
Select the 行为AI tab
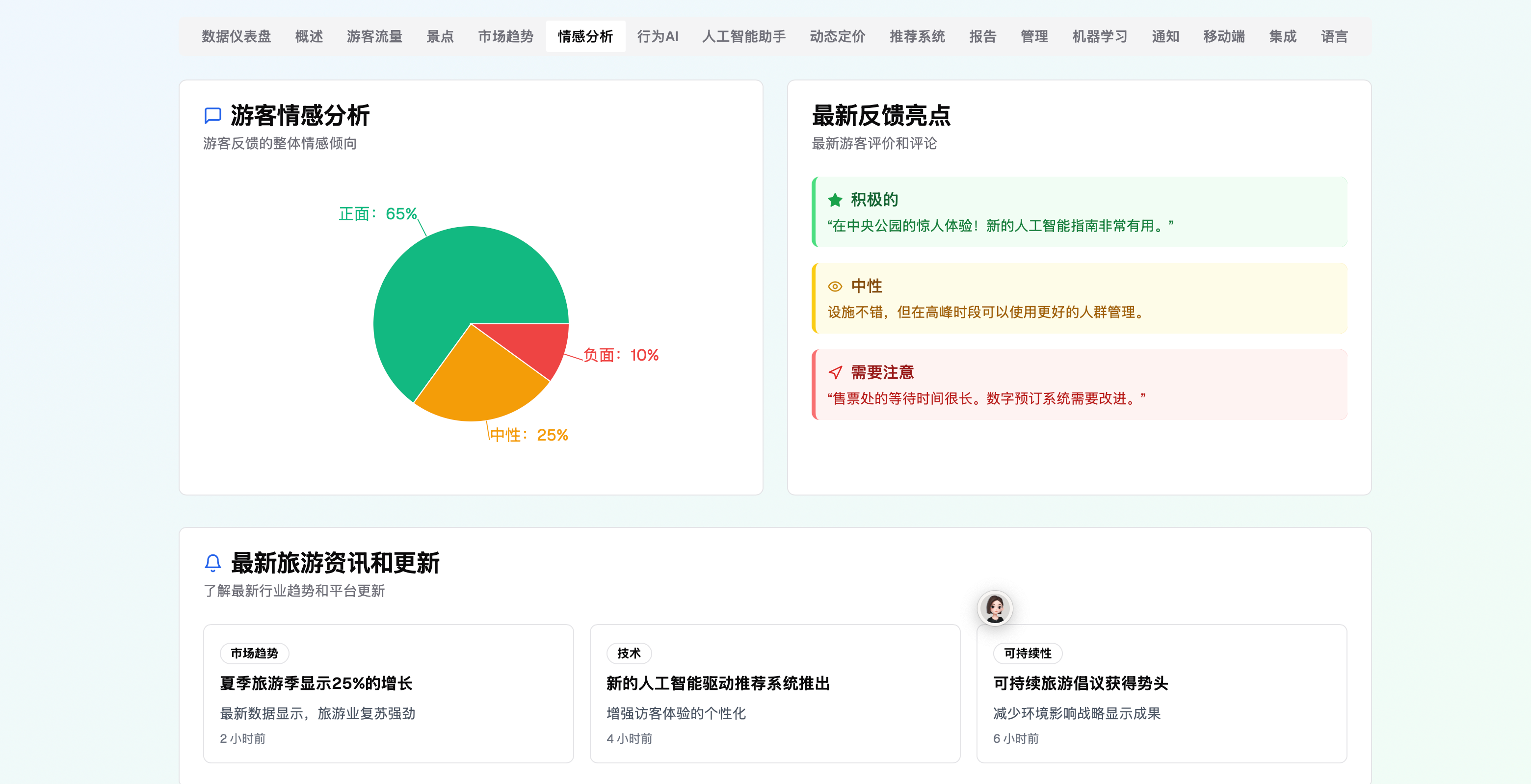click(657, 36)
